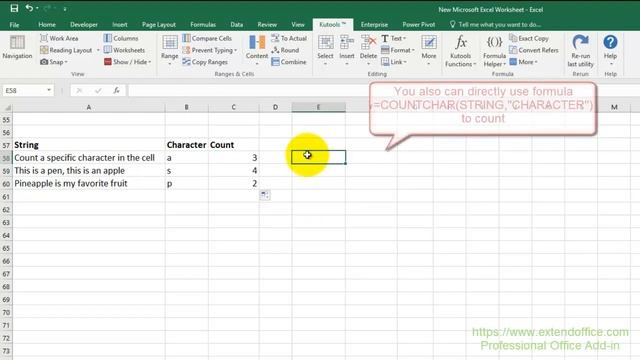640x360 pixels.
Task: Switch to the Power Pivot tab
Action: pos(419,24)
